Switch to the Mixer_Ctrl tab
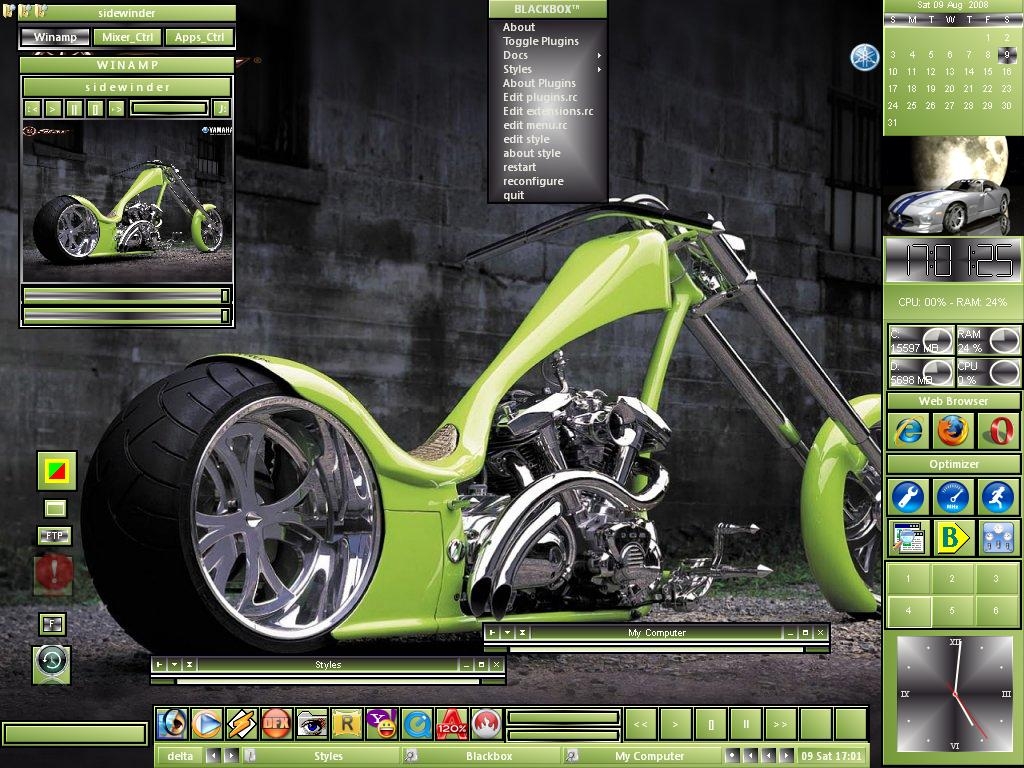The height and width of the screenshot is (768, 1024). [x=127, y=37]
